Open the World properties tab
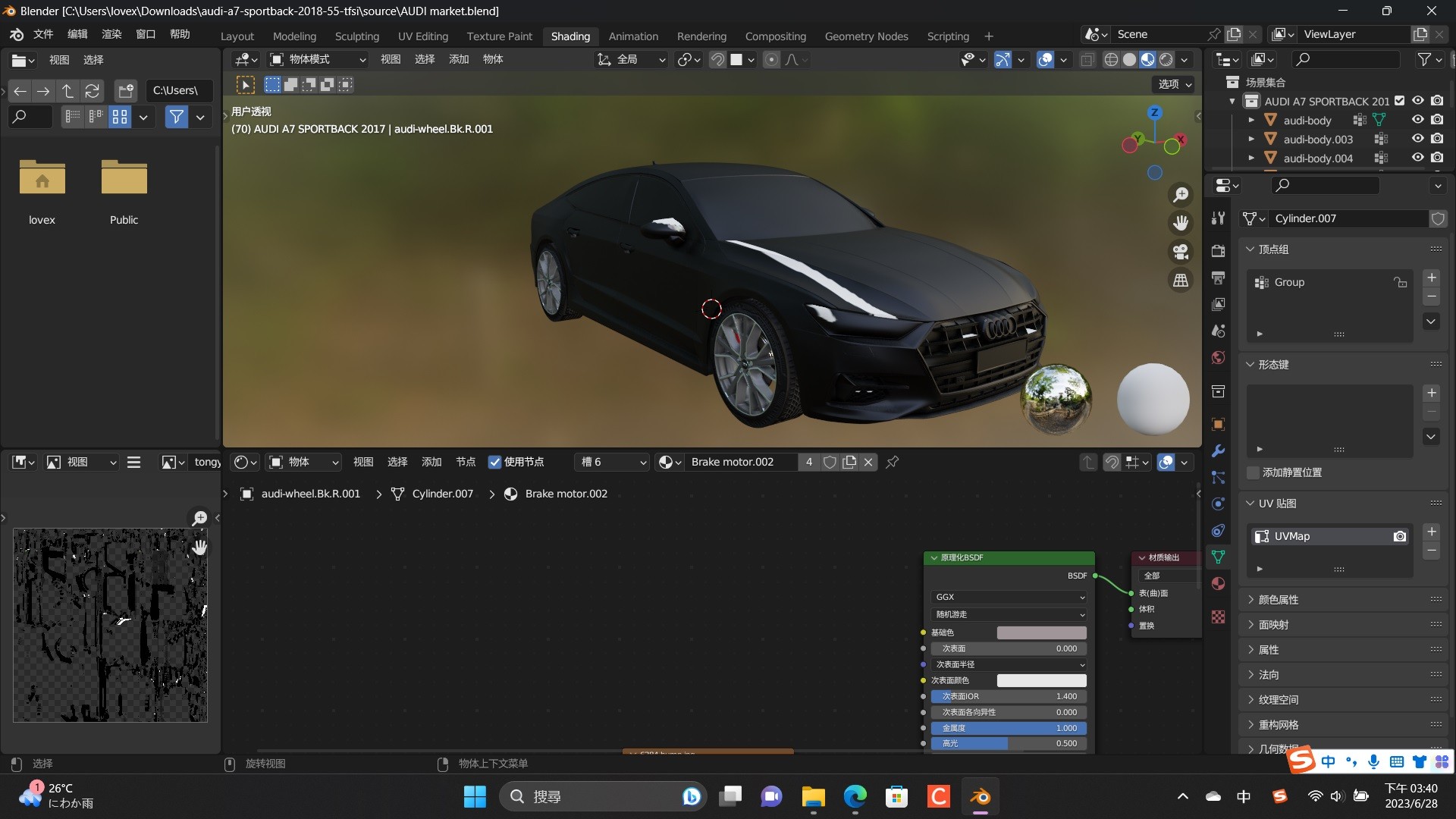 coord(1219,357)
